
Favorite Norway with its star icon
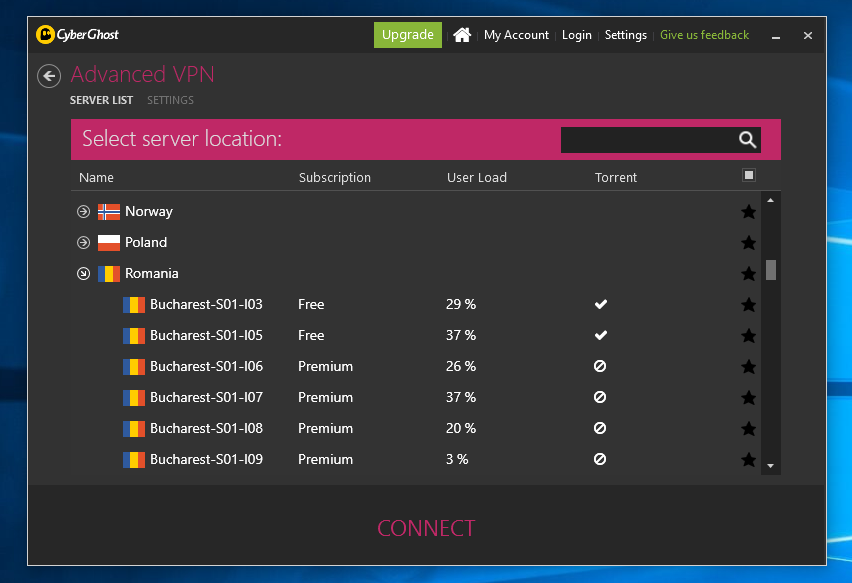coord(748,211)
